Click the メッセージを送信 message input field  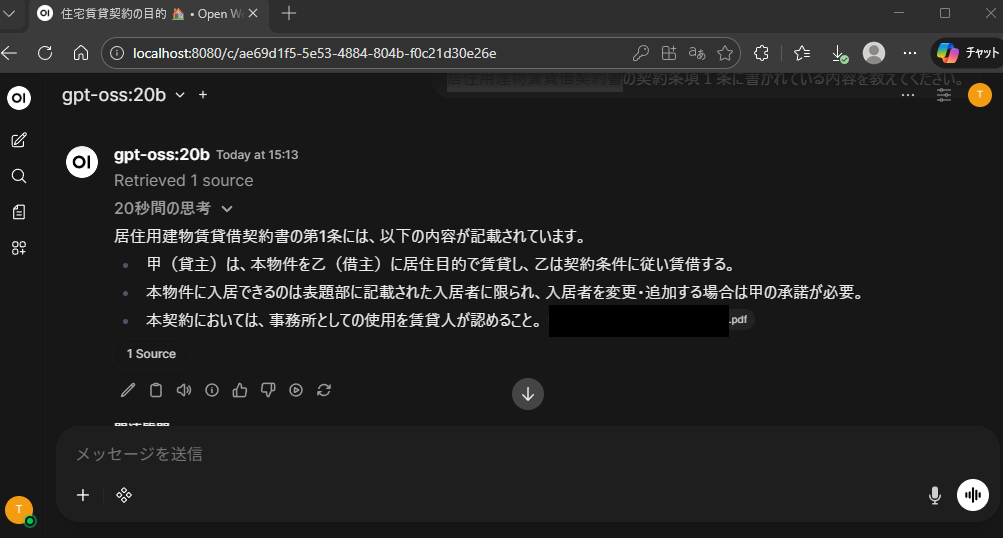(500, 454)
